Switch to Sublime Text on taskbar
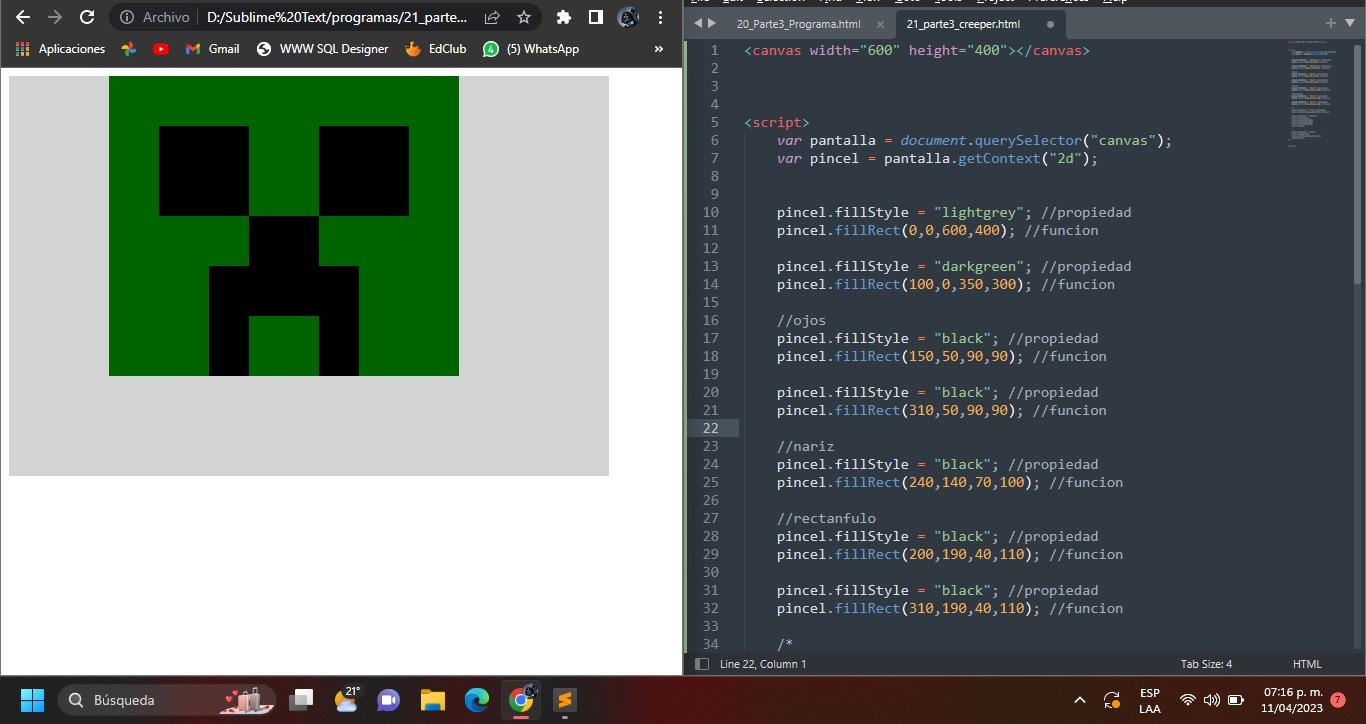1366x724 pixels. 564,700
